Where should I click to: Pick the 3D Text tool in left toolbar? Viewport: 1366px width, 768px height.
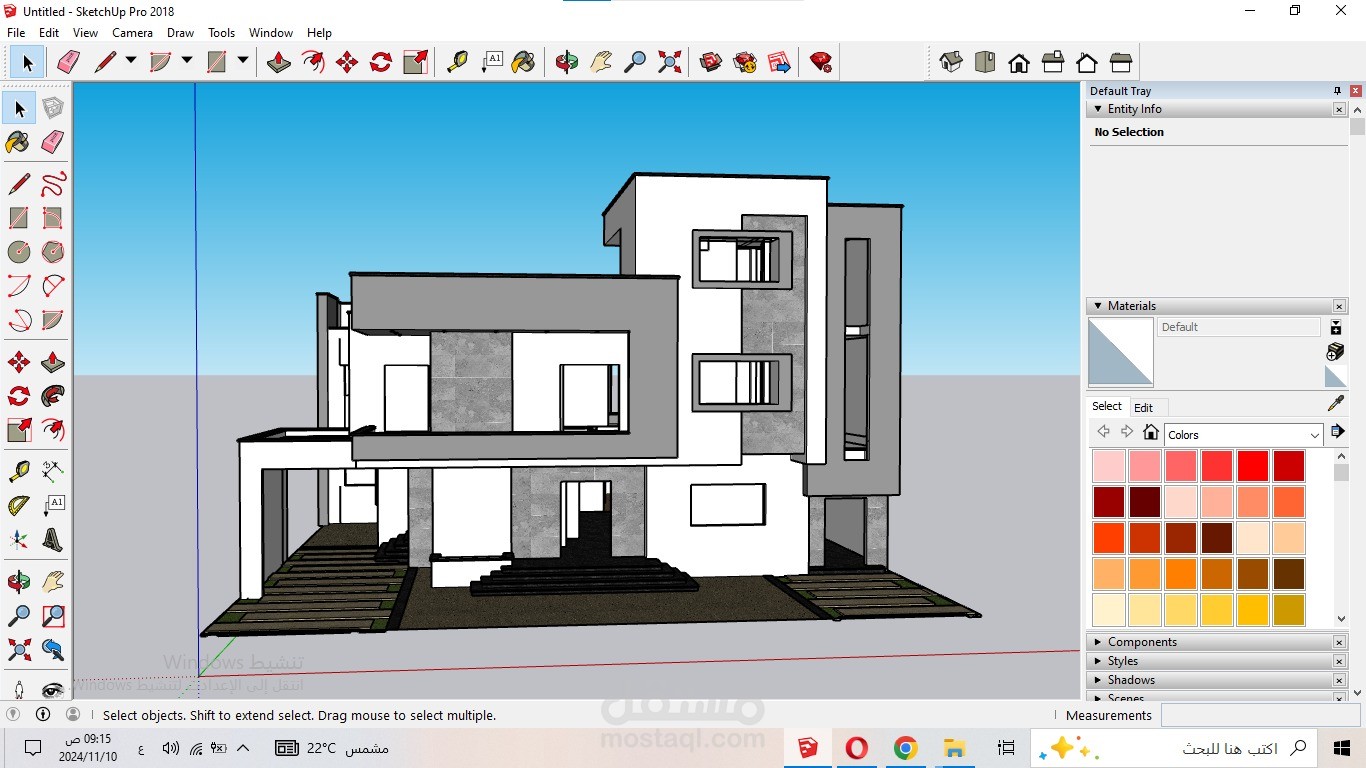53,541
